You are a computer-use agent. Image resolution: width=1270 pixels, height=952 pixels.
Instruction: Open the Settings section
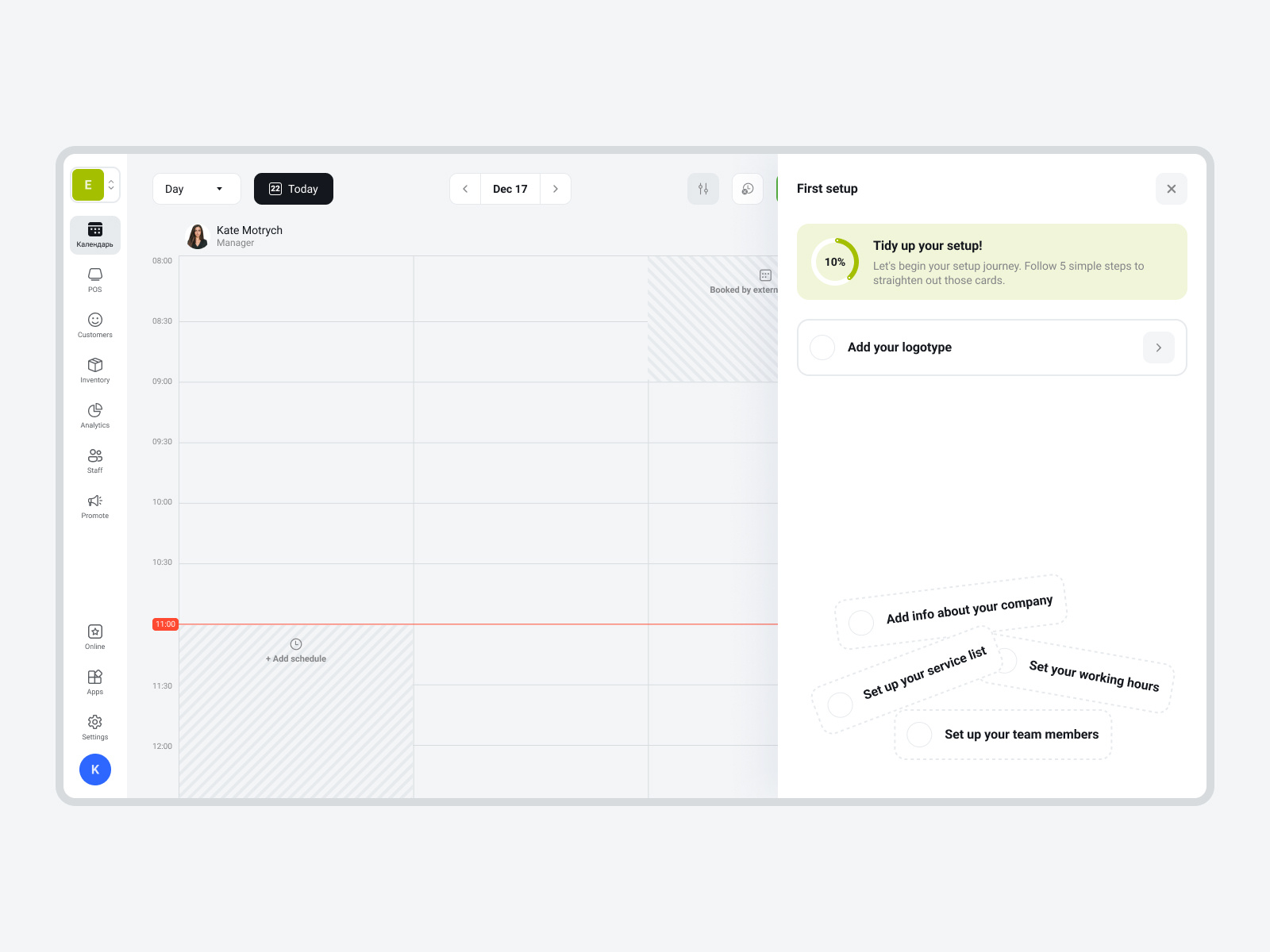94,727
